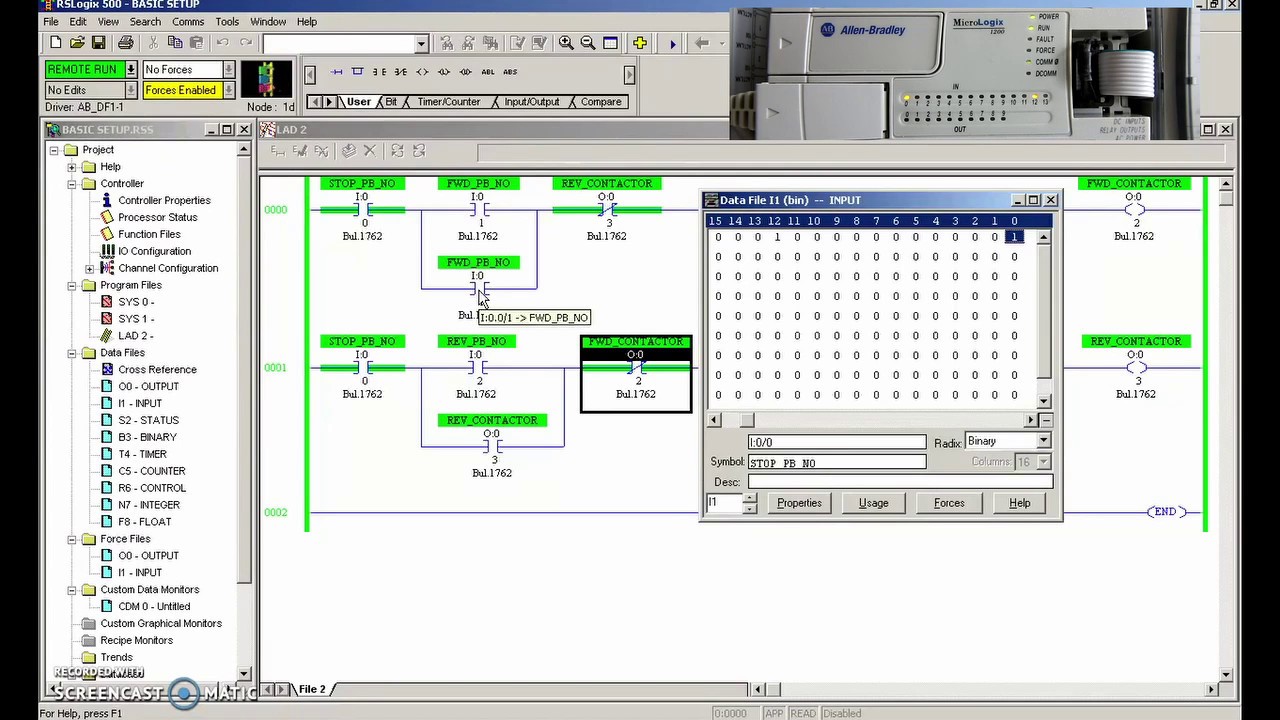Switch to the Input/Output instruction tab
1280x720 pixels.
(532, 102)
